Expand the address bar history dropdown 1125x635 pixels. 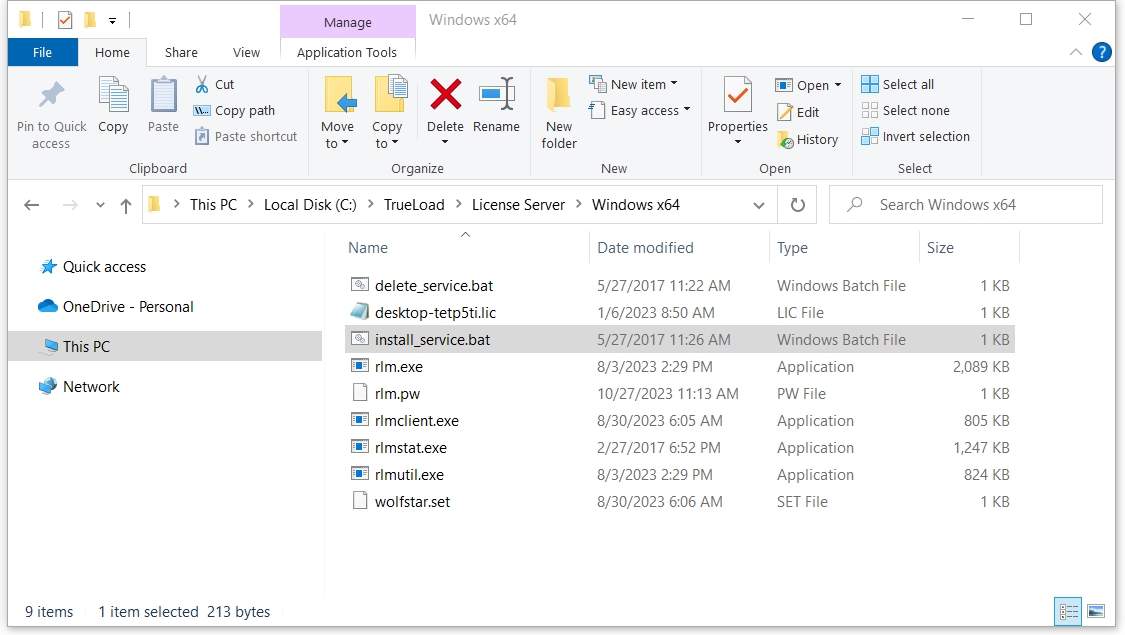point(758,205)
